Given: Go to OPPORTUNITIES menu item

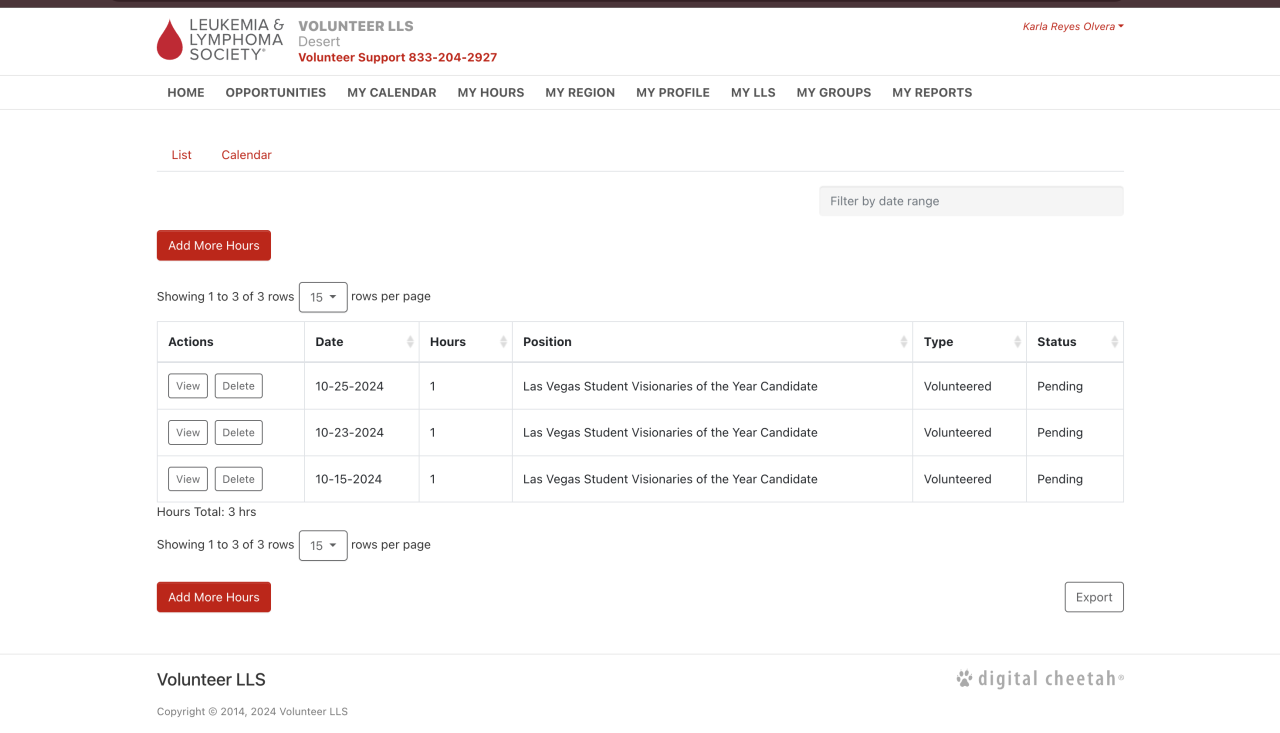Looking at the screenshot, I should [276, 93].
